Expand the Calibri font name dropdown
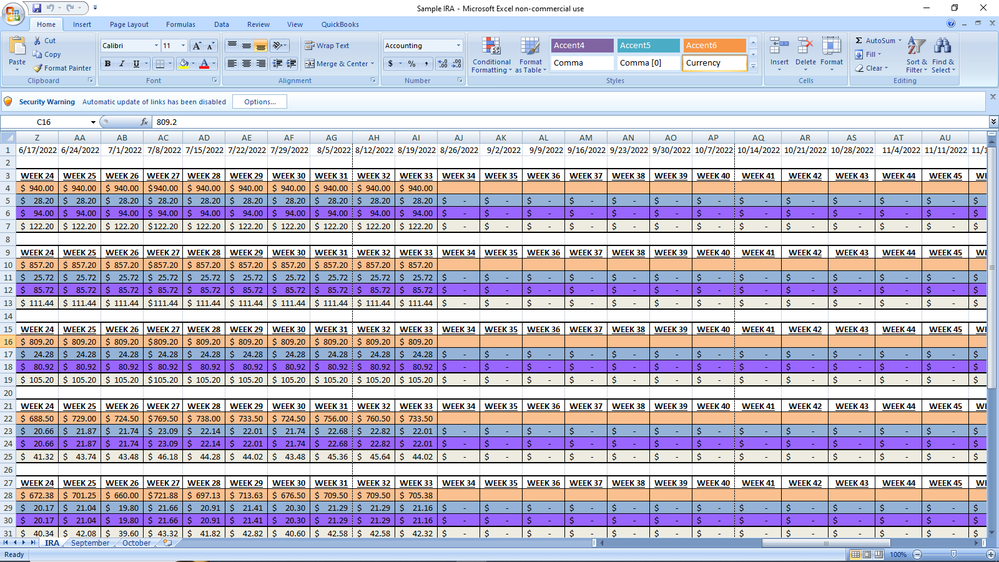 click(155, 46)
